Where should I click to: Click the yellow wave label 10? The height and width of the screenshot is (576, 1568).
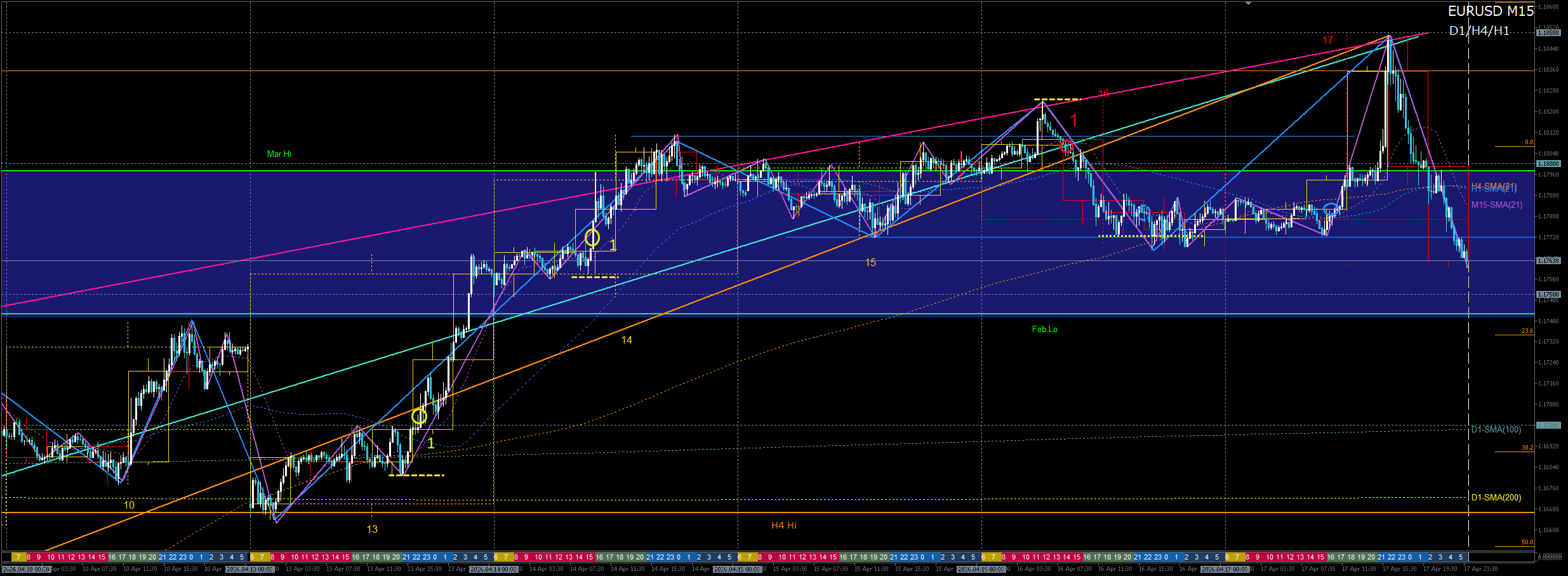tap(129, 506)
